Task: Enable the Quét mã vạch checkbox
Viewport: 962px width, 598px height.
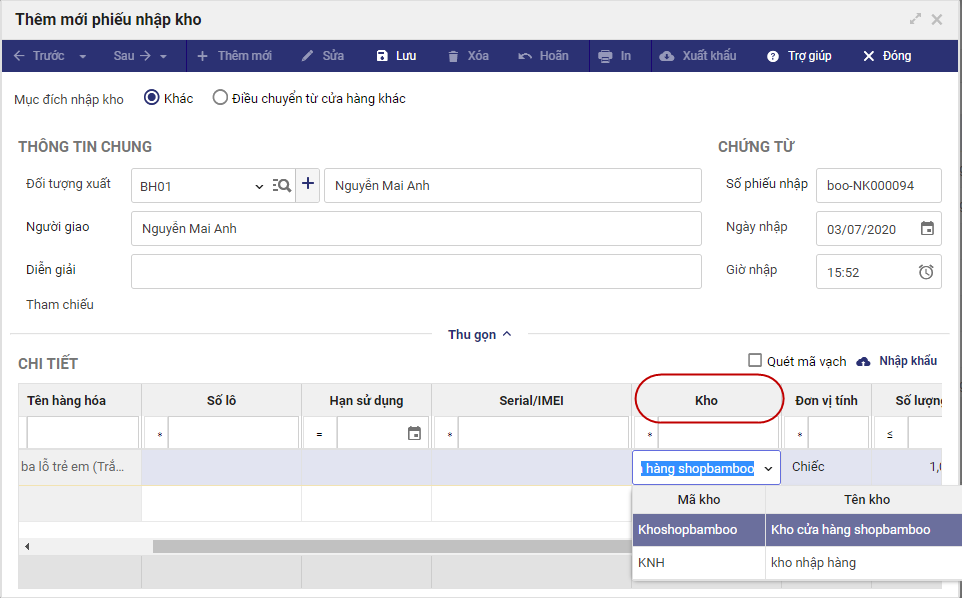Action: click(x=756, y=361)
